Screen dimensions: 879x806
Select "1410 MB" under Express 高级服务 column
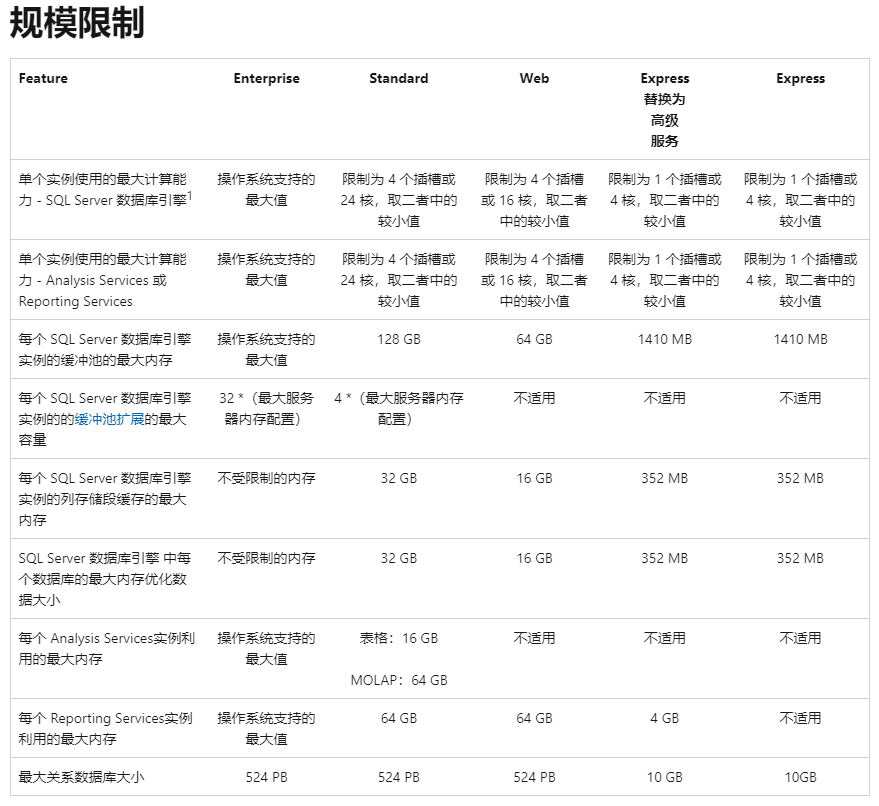[x=665, y=340]
